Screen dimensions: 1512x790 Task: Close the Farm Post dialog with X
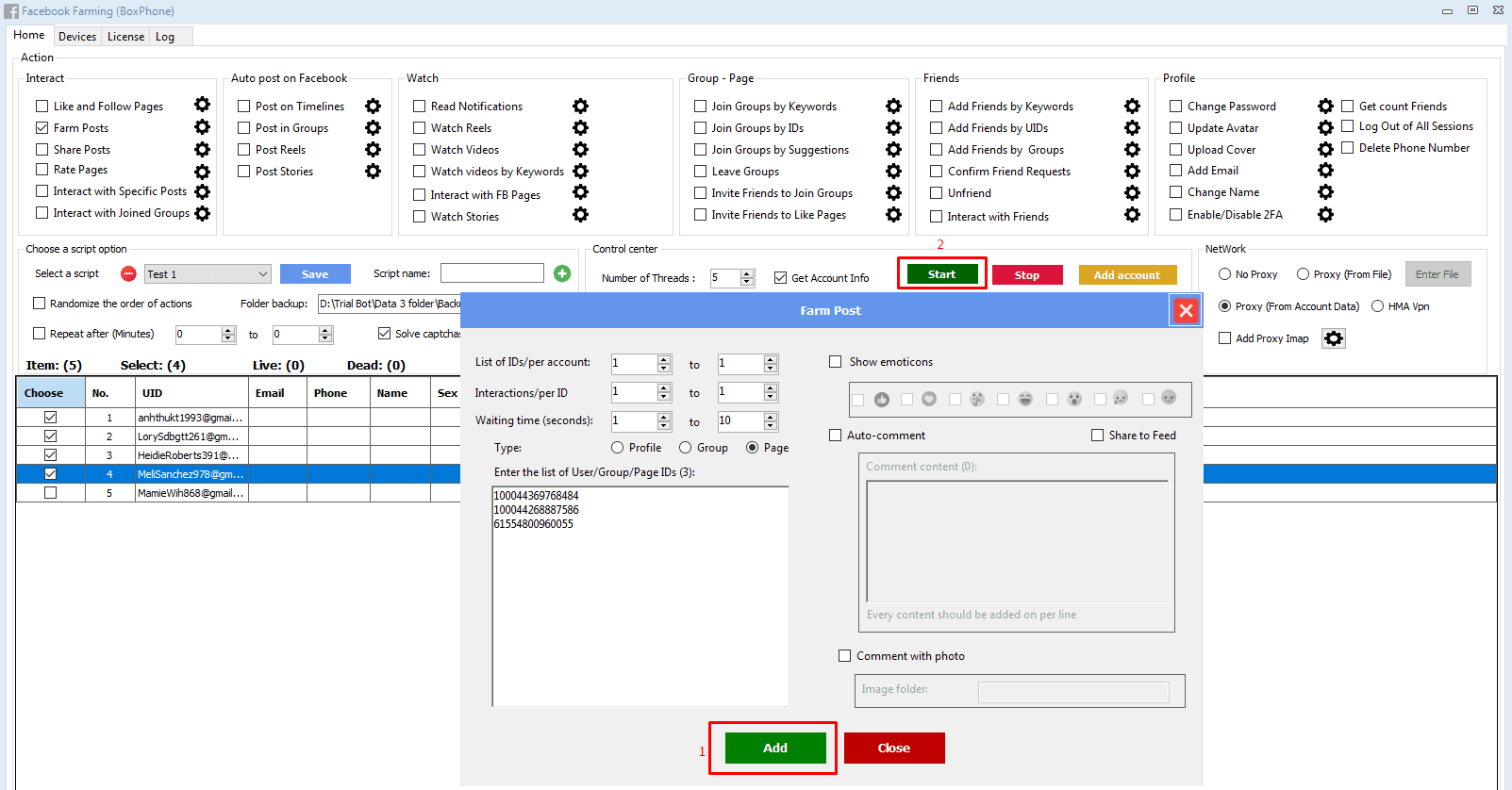1186,310
